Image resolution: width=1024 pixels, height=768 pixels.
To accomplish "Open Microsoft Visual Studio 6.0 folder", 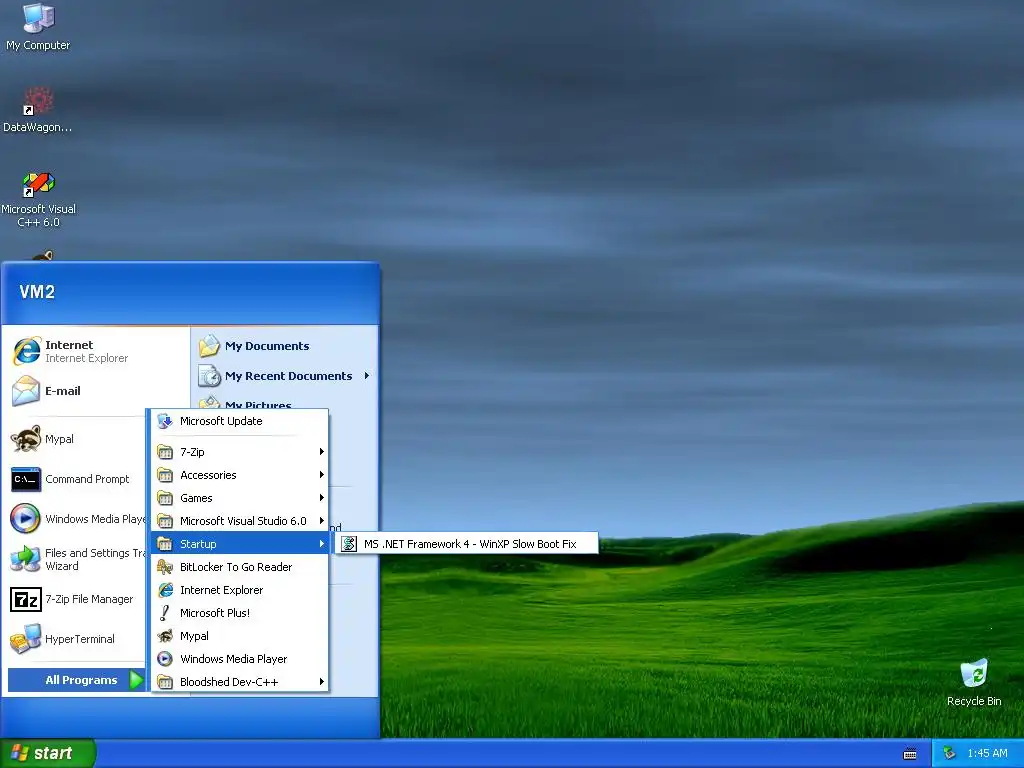I will 240,521.
